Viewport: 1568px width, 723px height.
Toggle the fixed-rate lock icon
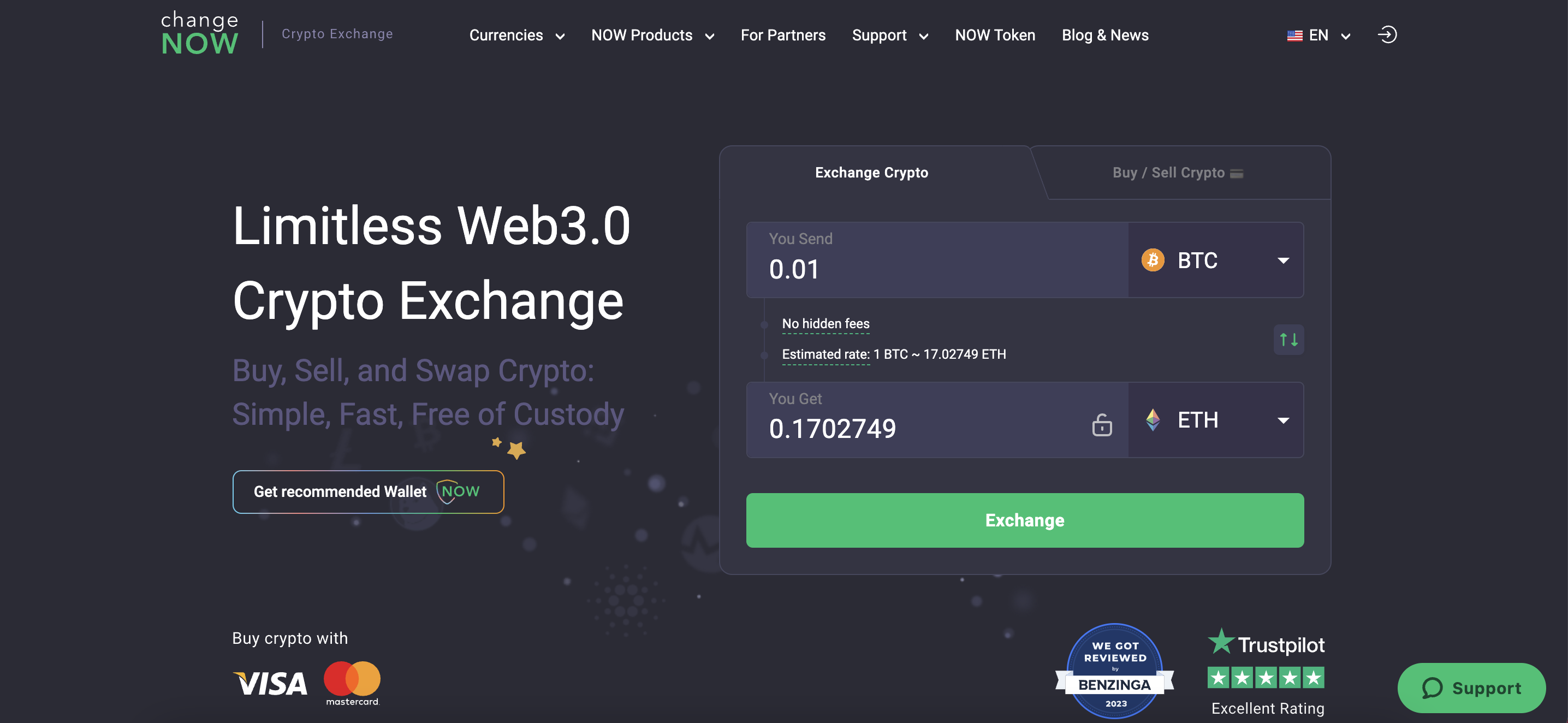1101,425
